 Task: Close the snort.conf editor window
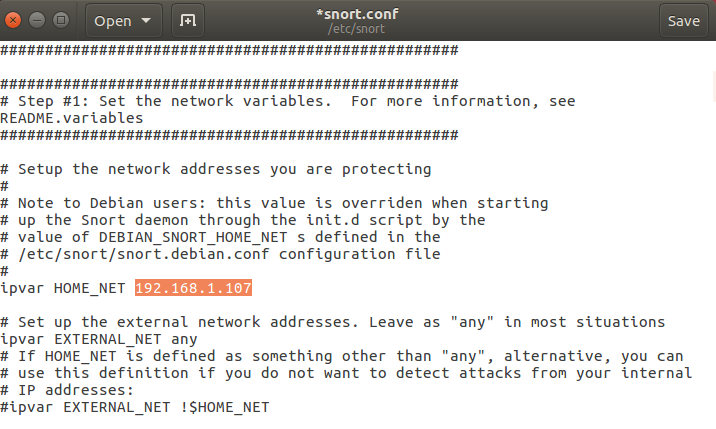[17, 20]
